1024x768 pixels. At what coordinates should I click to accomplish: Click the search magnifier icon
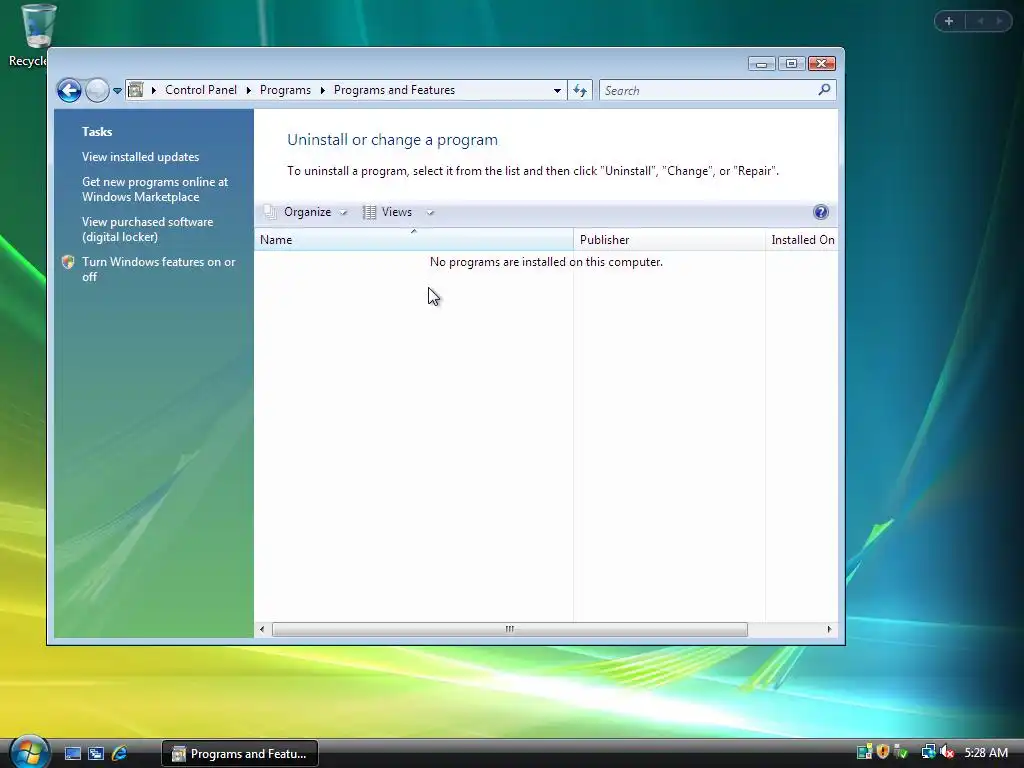(x=824, y=89)
